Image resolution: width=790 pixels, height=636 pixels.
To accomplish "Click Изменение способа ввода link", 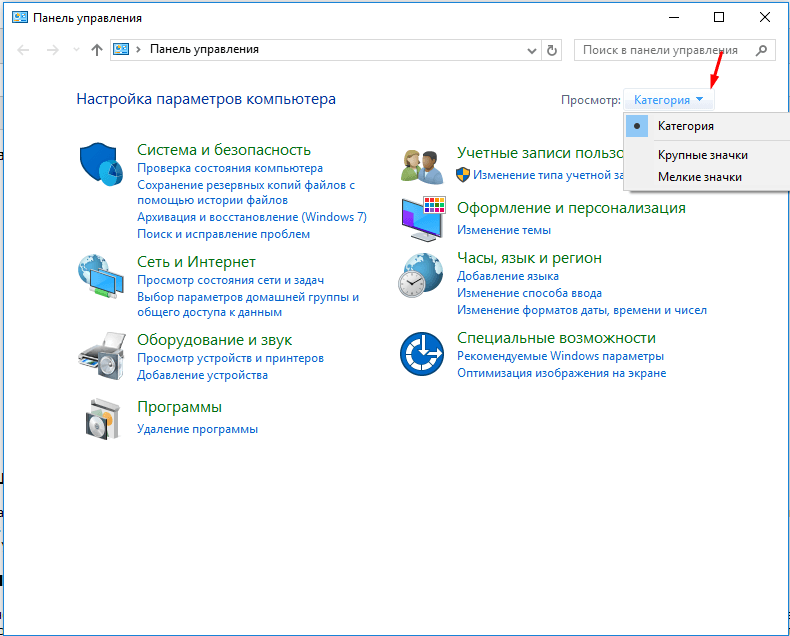I will (529, 293).
